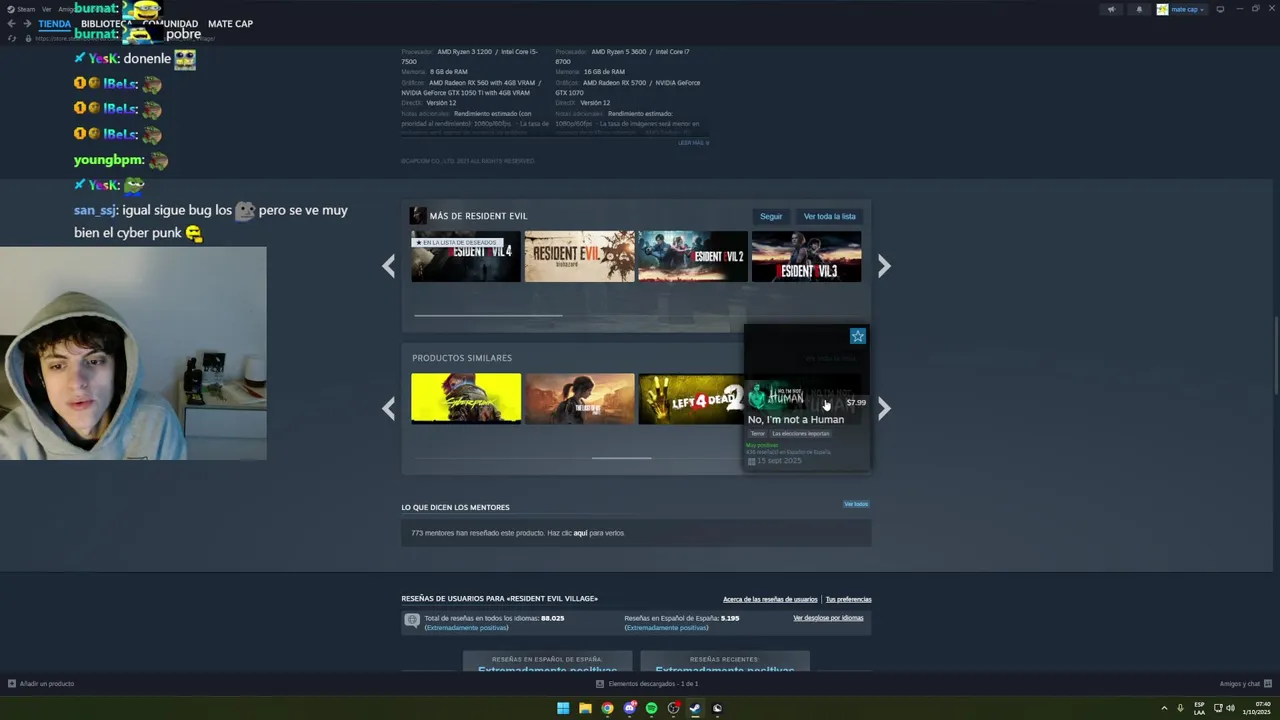Click the Extremadamente positivas all-languages rating
1280x720 pixels.
coord(467,628)
